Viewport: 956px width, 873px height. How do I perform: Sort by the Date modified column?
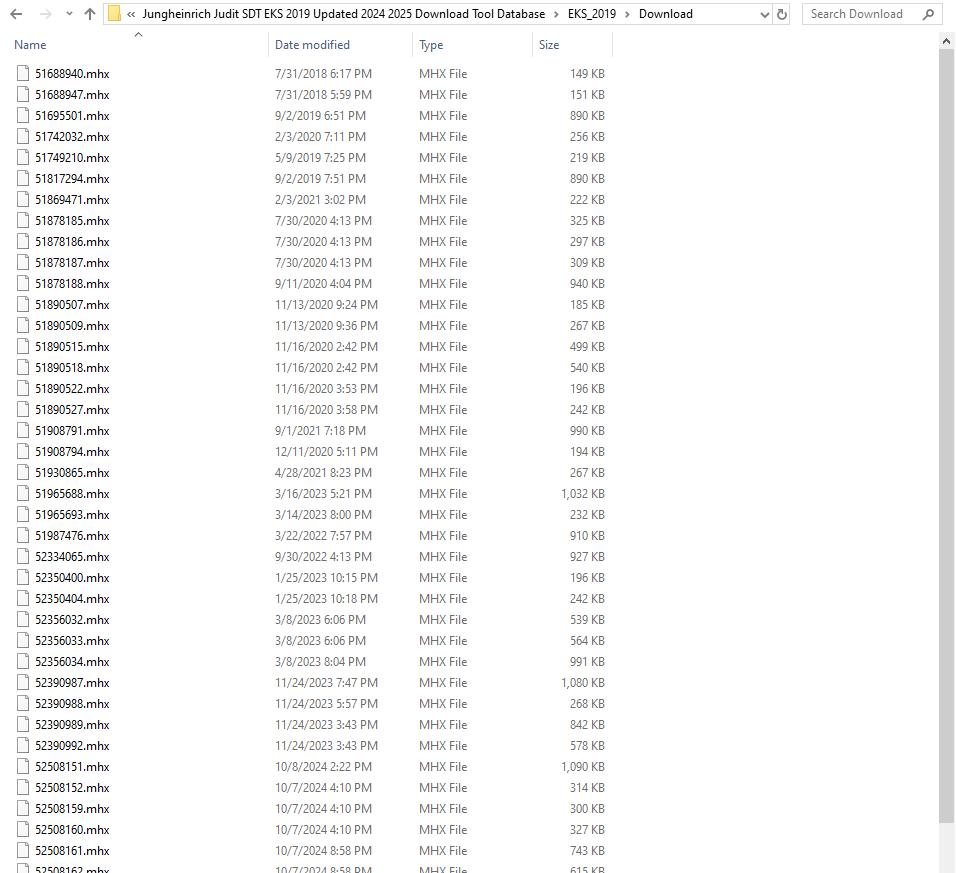[x=340, y=45]
